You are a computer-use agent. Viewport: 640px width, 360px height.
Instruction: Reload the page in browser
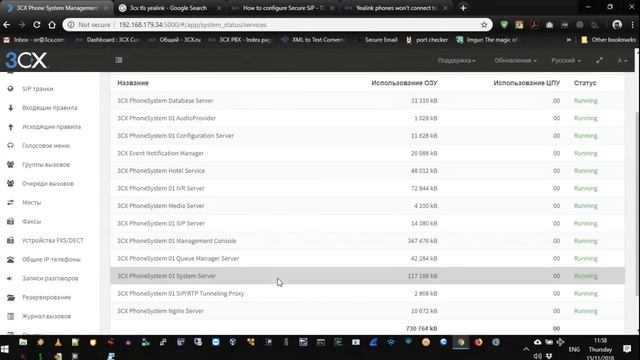(x=37, y=25)
